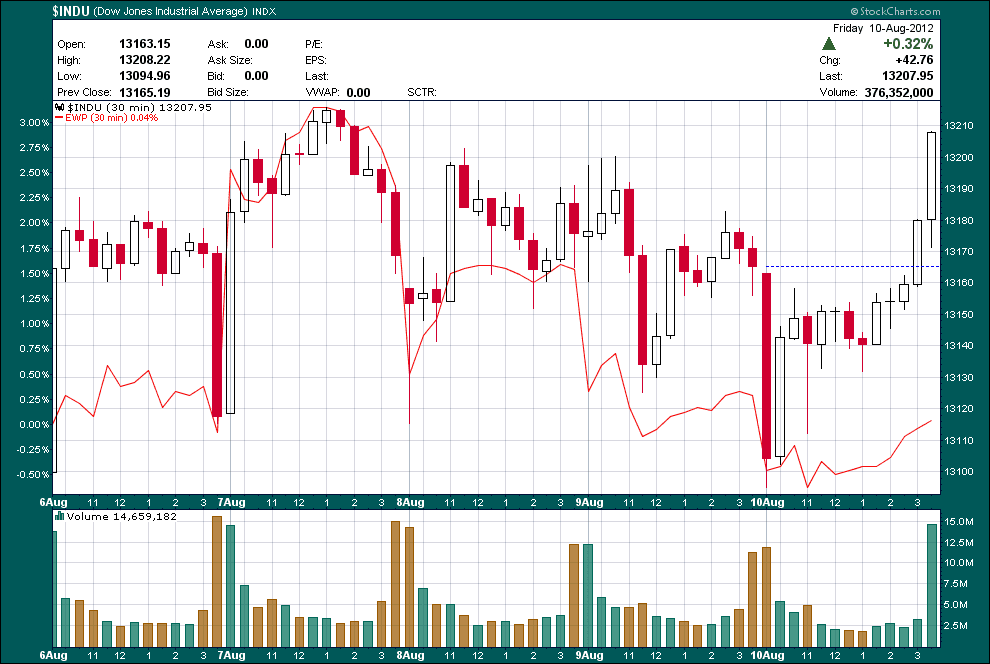Click the 9Aug date label under volume panel
The width and height of the screenshot is (990, 664).
click(589, 655)
